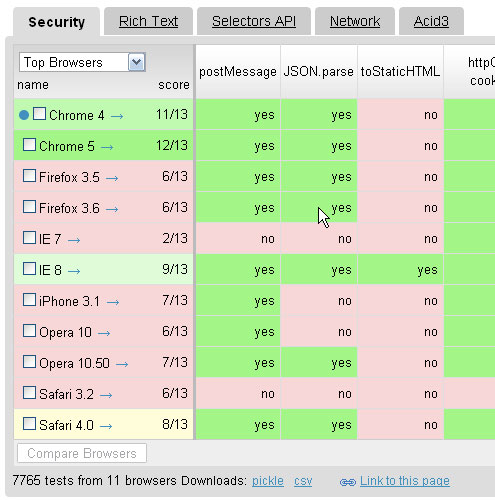Click the arrow icon next to Chrome 5
This screenshot has height=500, width=495.
tap(107, 147)
